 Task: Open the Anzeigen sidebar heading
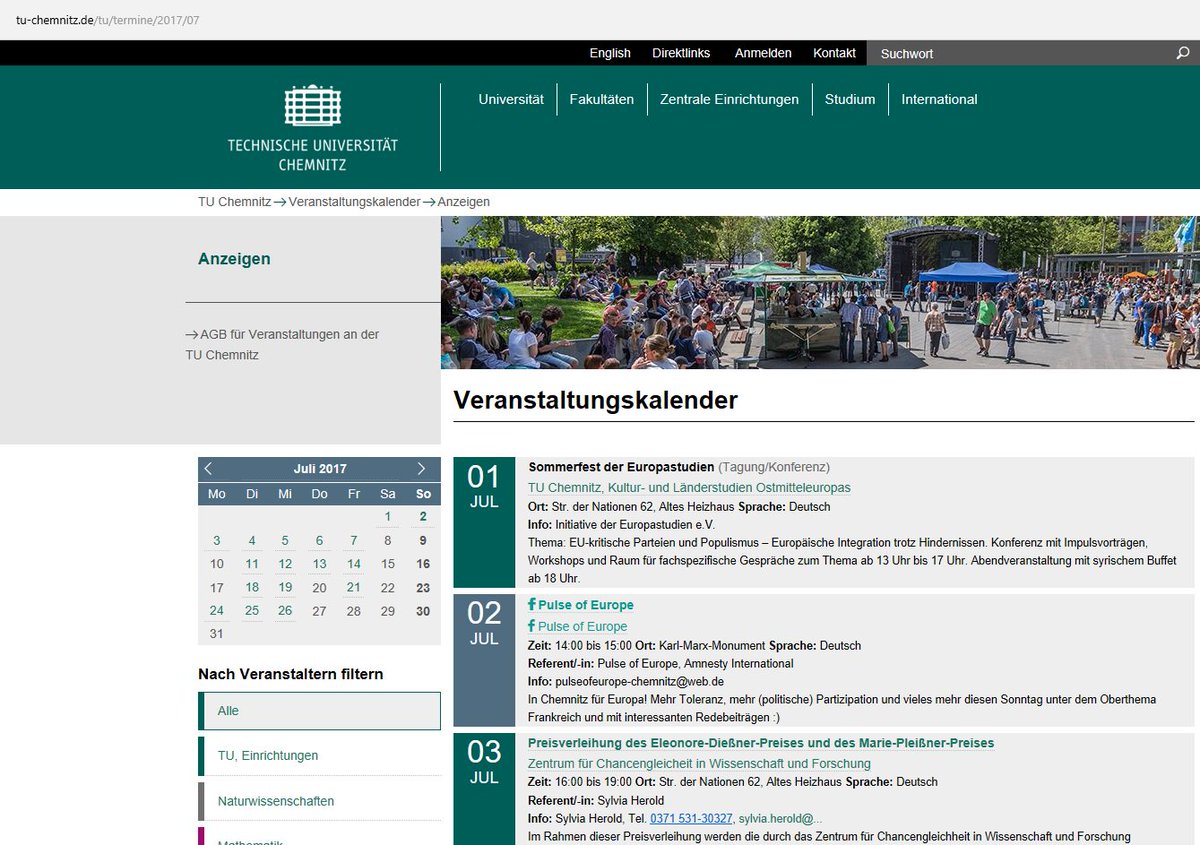[x=234, y=259]
